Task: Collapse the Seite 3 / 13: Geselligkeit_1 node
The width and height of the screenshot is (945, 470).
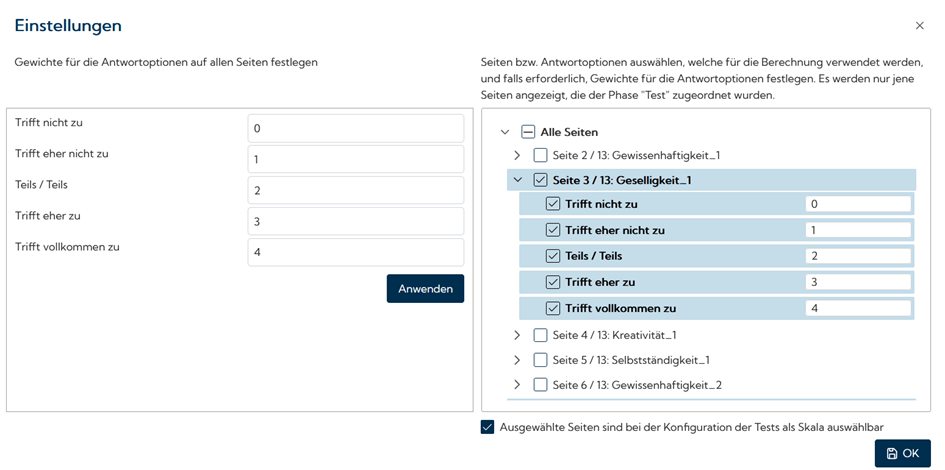Action: pos(517,181)
